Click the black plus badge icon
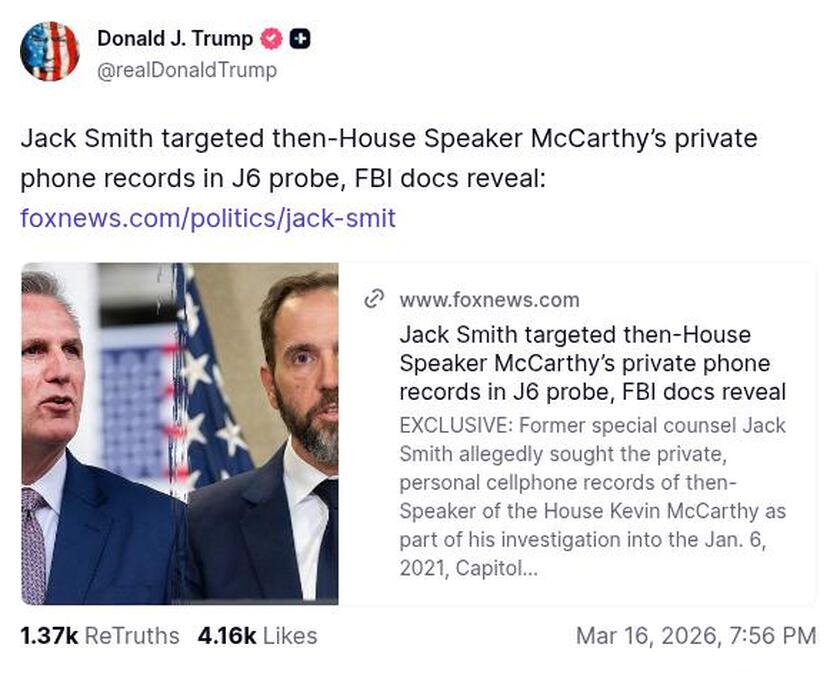Viewport: 840px width, 681px height. click(299, 39)
